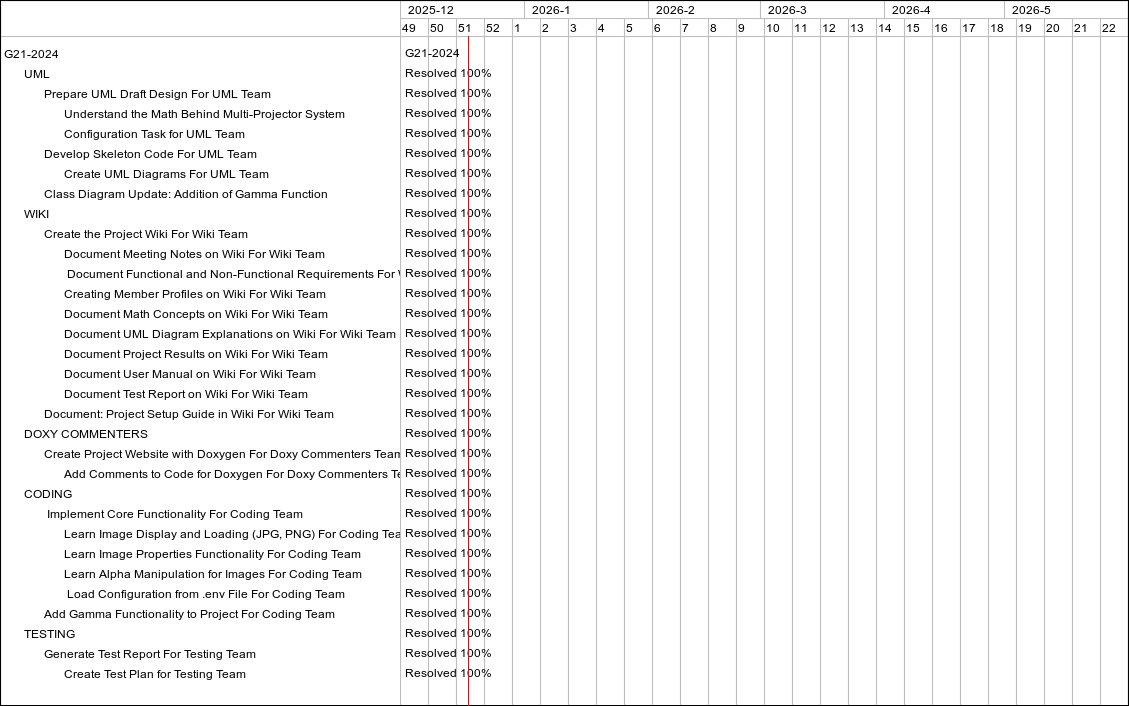Screen dimensions: 1129x706
Task: Click the G21-2024 label in Gantt area
Action: 432,53
